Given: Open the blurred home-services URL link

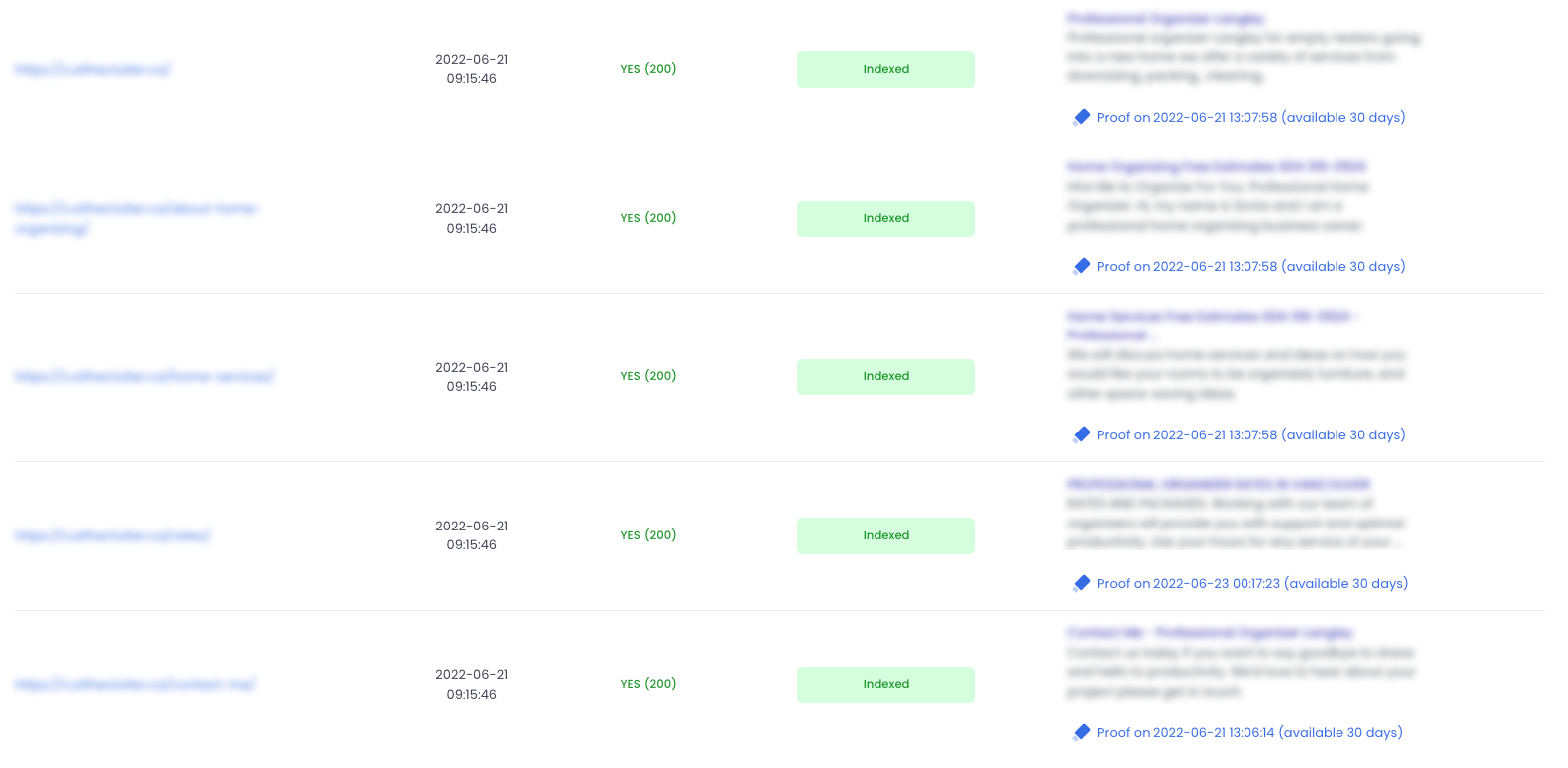Looking at the screenshot, I should coord(144,377).
